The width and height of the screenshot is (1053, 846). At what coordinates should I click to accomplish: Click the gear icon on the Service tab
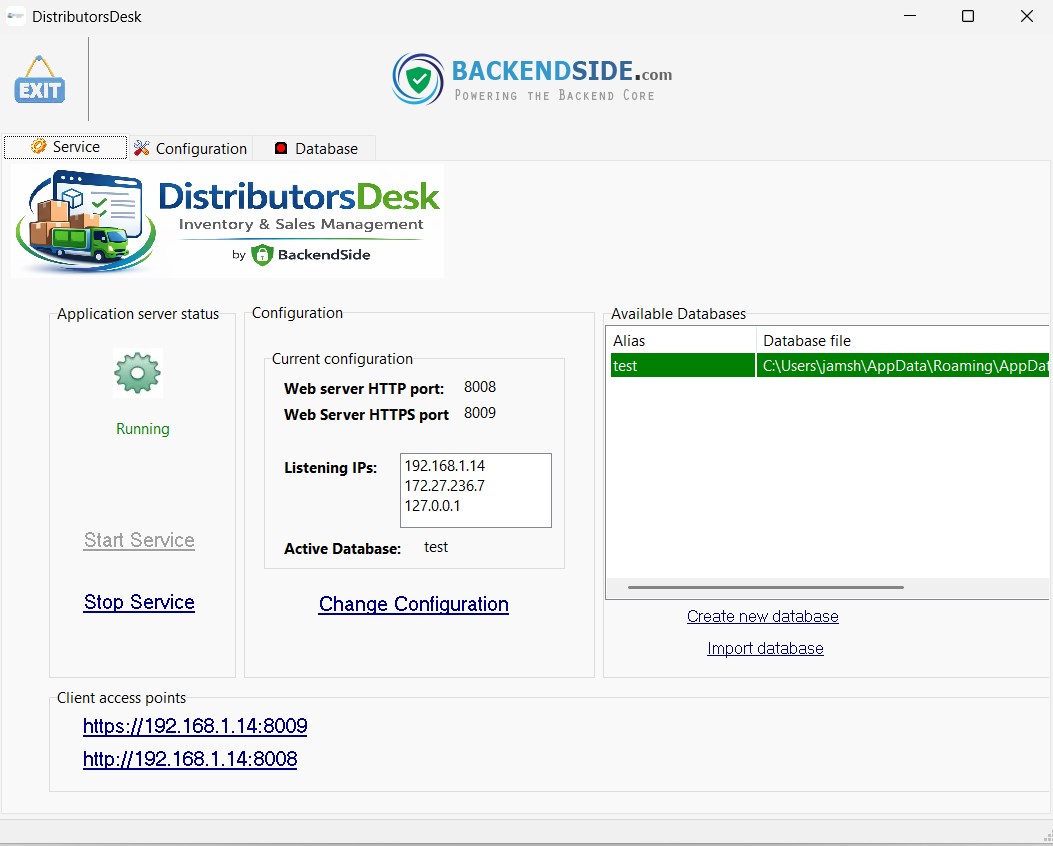coord(39,147)
